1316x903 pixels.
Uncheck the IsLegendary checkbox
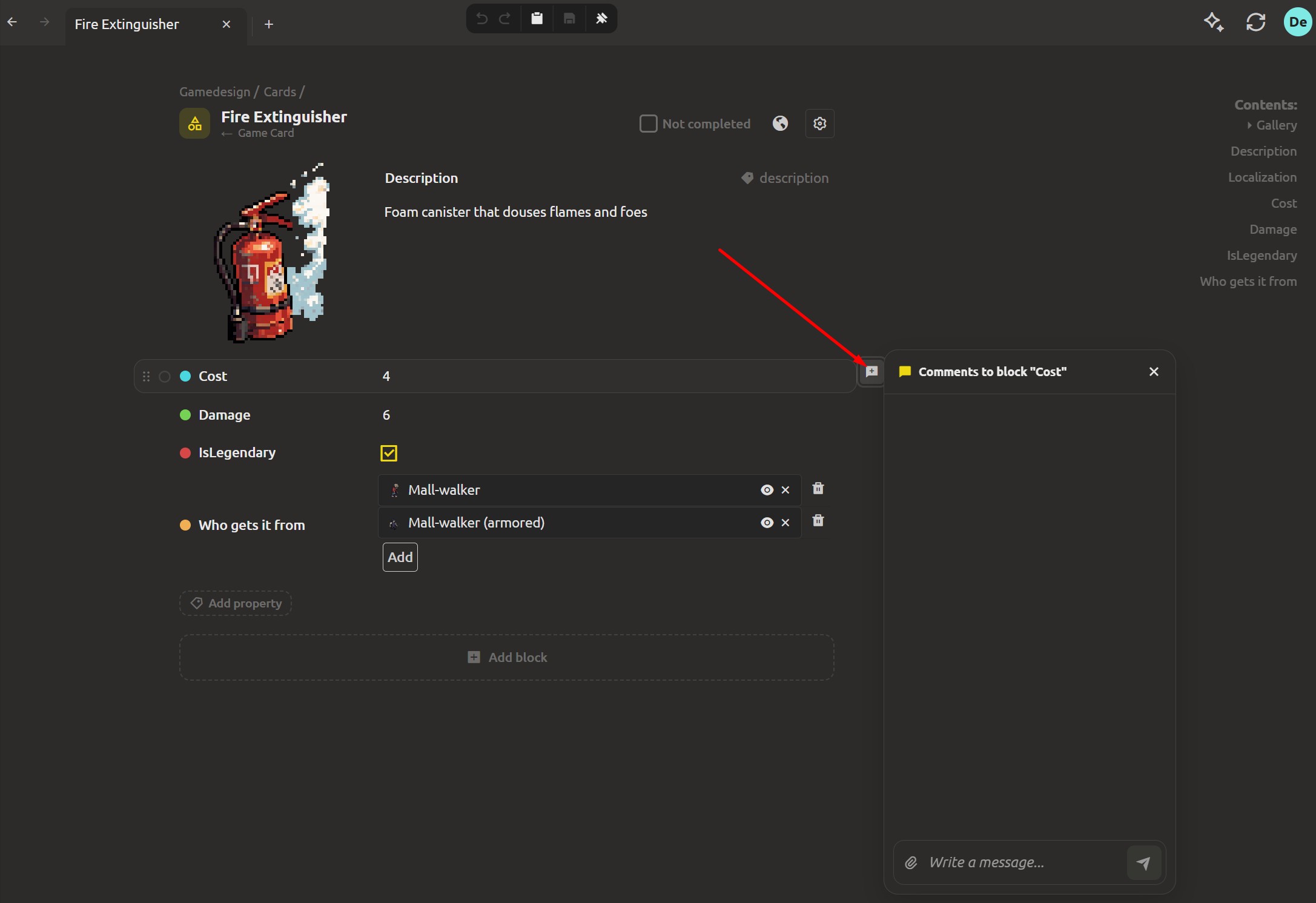pyautogui.click(x=389, y=453)
